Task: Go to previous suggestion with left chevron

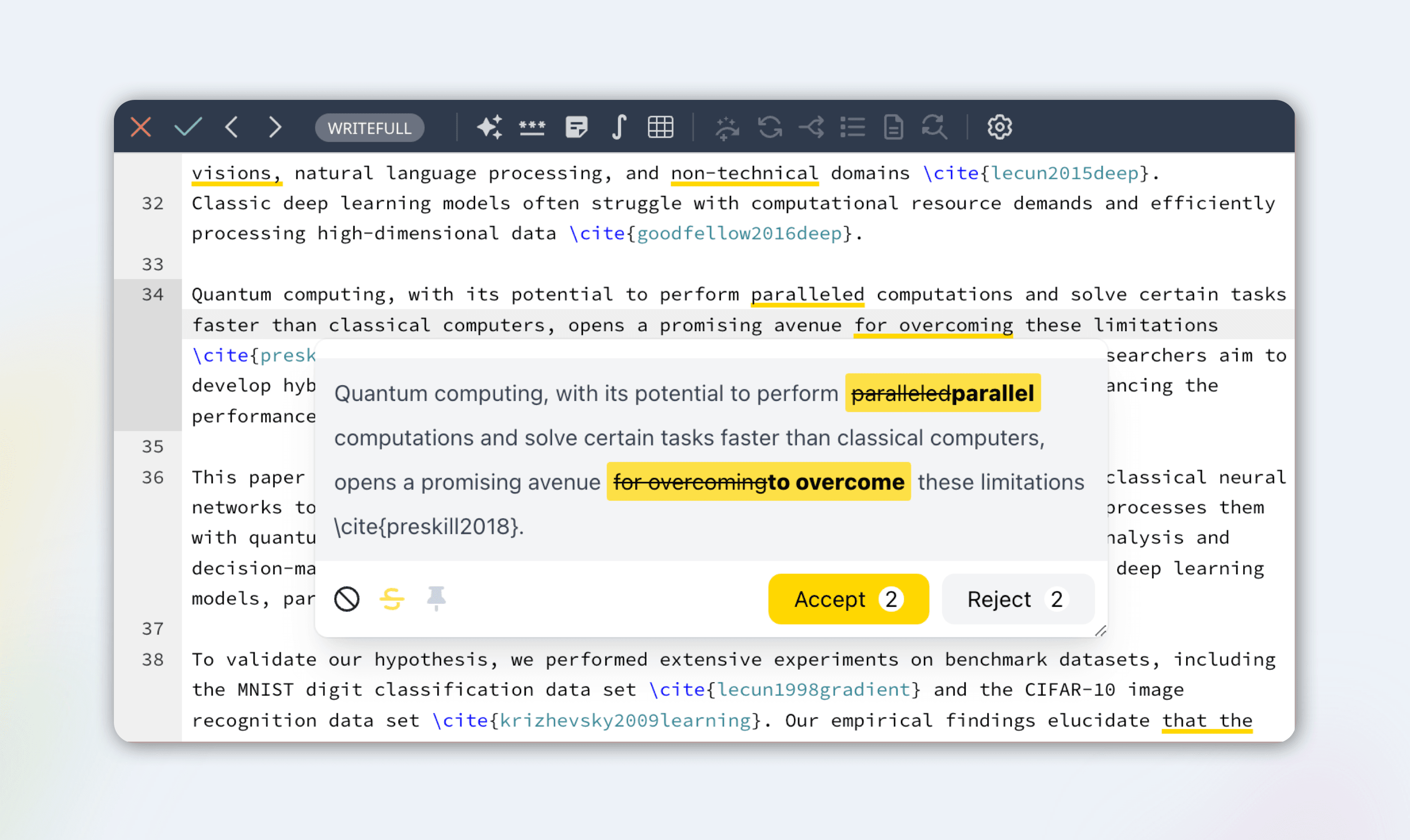Action: (x=232, y=127)
